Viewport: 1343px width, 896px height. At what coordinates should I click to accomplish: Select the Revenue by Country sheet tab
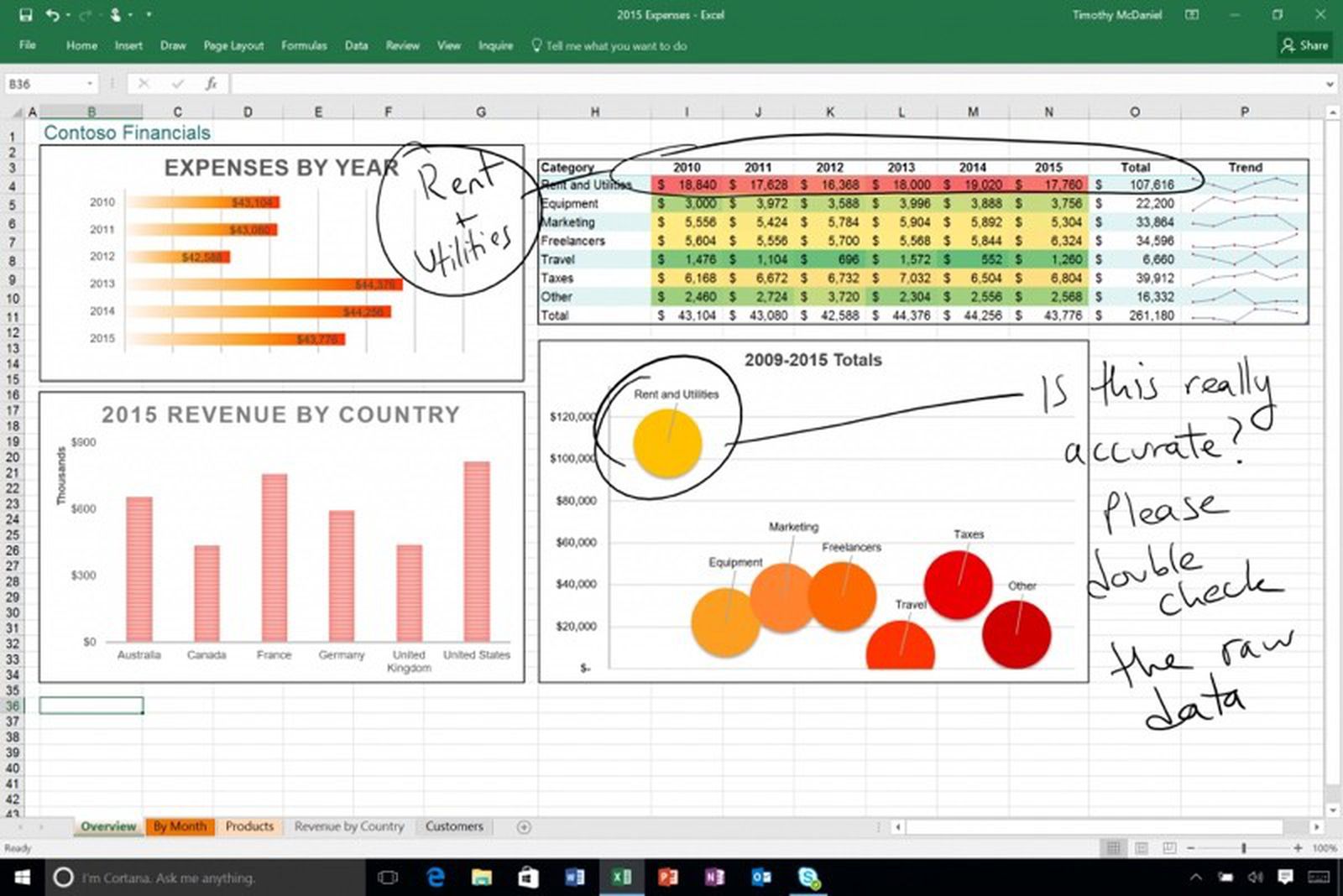(x=349, y=826)
